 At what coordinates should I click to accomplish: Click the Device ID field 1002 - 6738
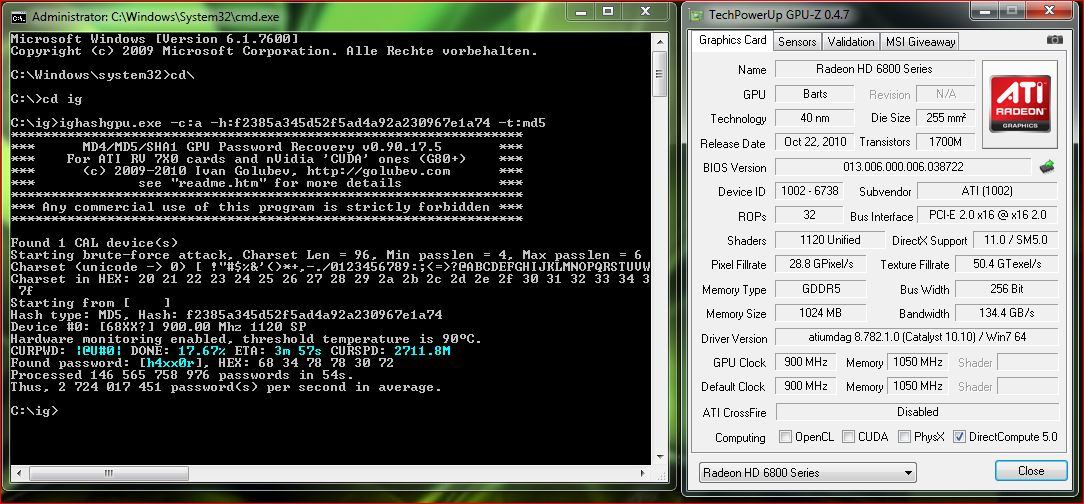[809, 192]
